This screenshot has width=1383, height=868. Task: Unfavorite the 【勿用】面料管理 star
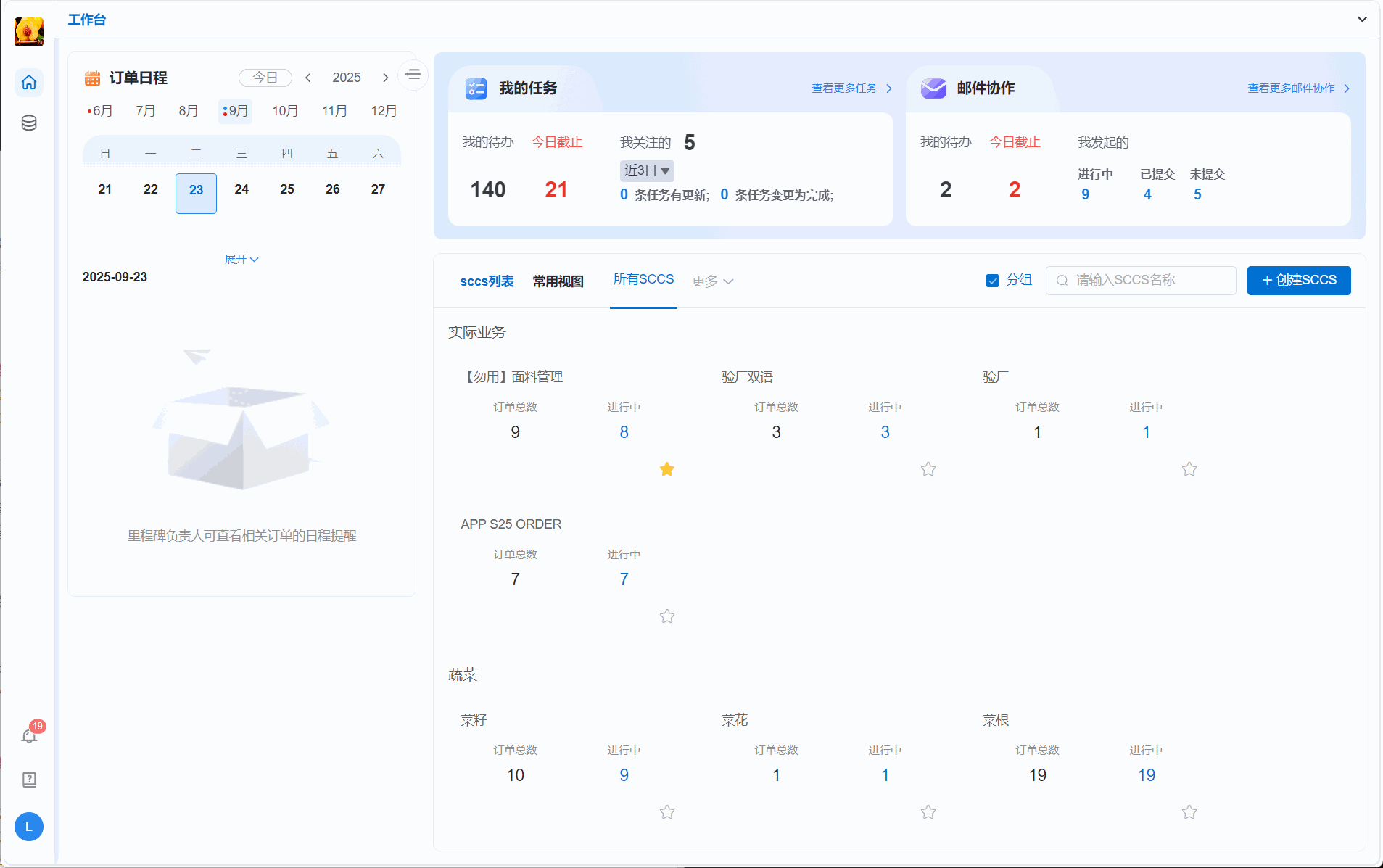[667, 469]
